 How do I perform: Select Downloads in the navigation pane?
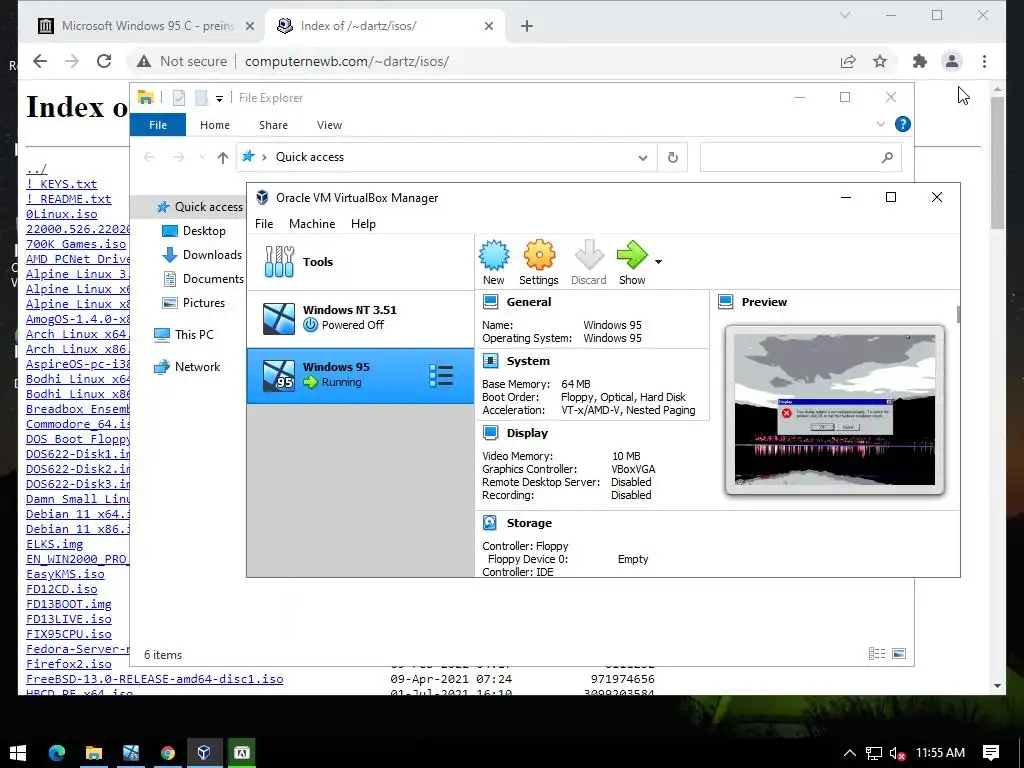(x=202, y=255)
